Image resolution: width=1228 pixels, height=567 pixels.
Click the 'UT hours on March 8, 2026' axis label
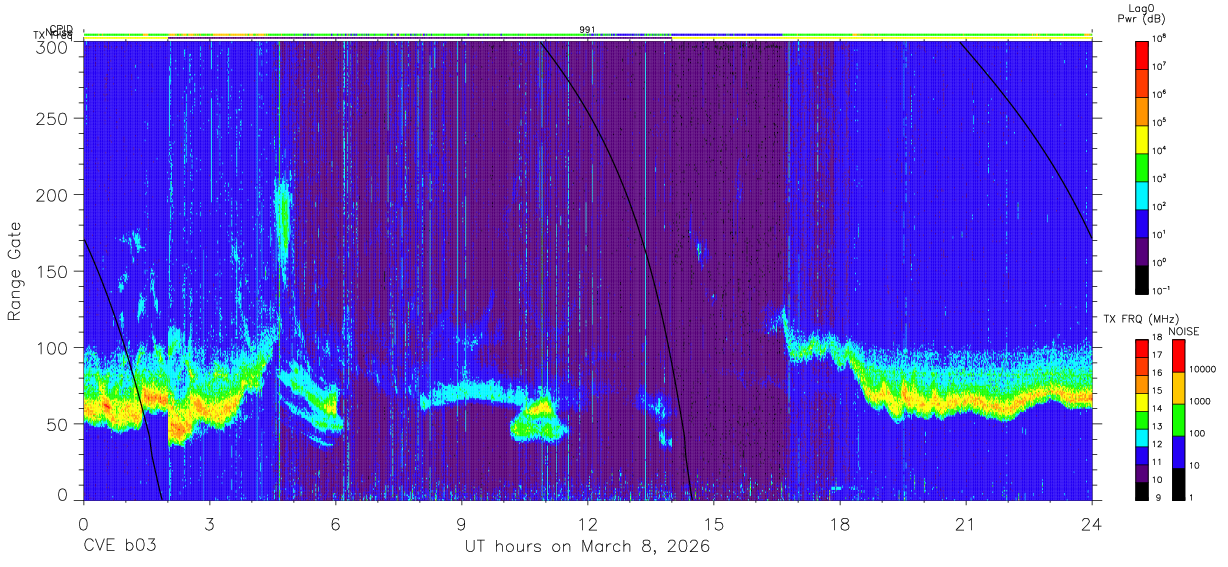click(x=587, y=547)
